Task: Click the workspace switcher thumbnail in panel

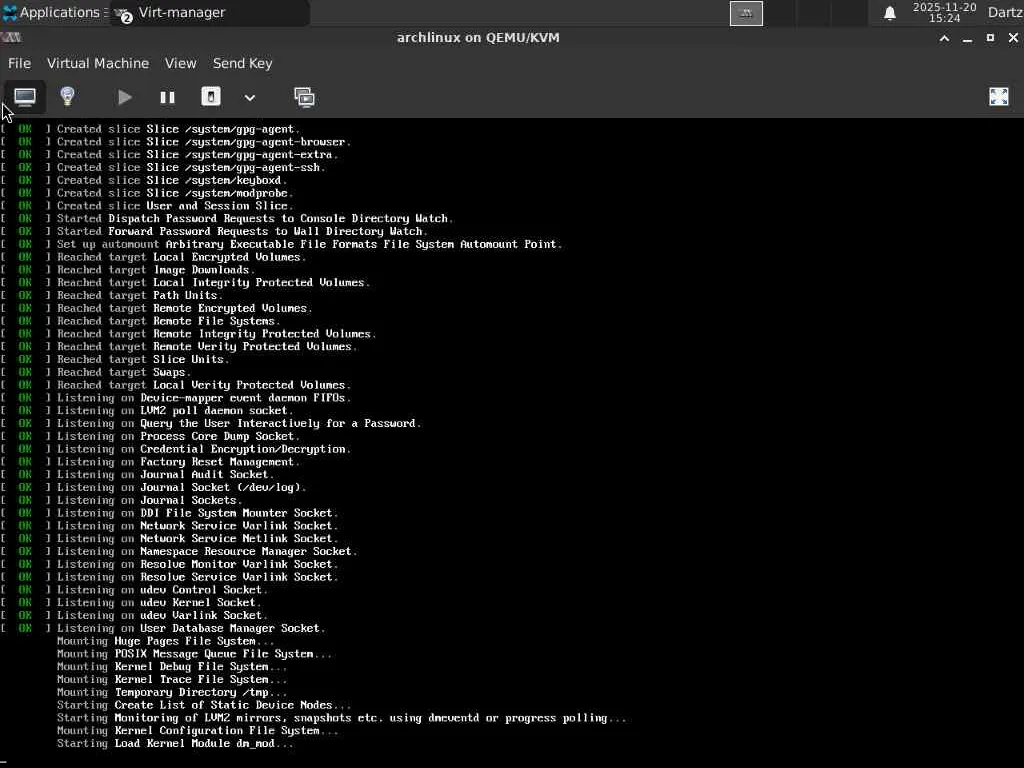Action: click(x=746, y=13)
